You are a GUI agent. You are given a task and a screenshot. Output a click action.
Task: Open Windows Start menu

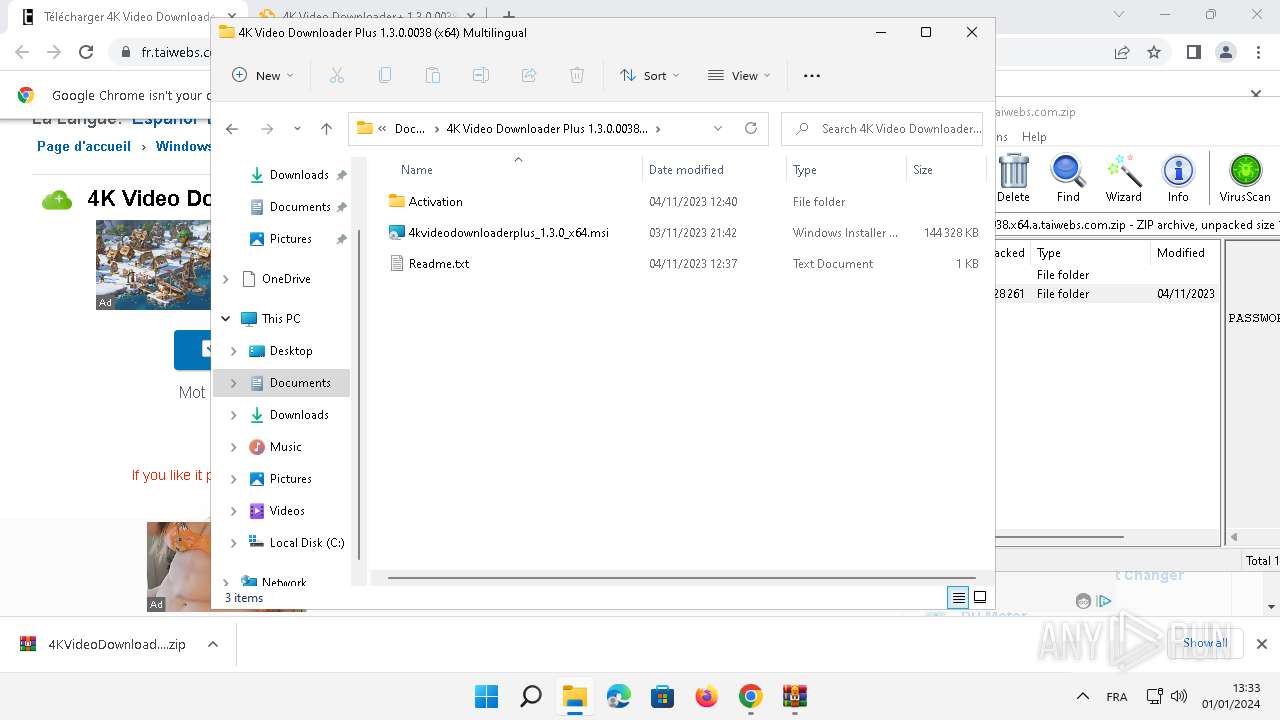(x=487, y=696)
